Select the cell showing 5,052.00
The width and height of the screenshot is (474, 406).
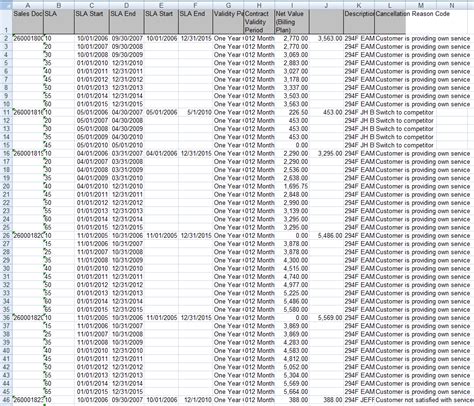292,367
